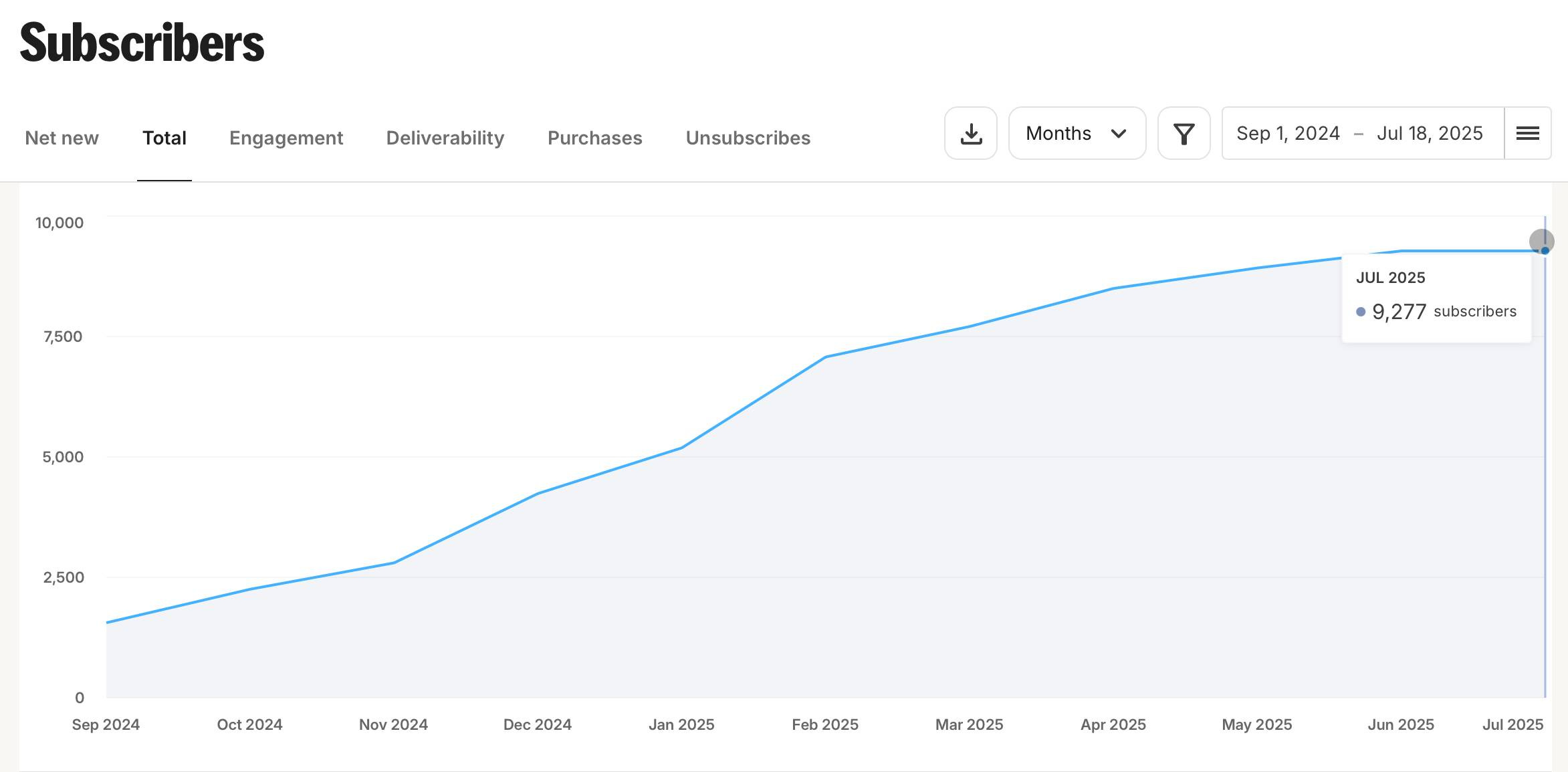This screenshot has height=772, width=1568.
Task: Open the filter funnel icon
Action: [1184, 134]
